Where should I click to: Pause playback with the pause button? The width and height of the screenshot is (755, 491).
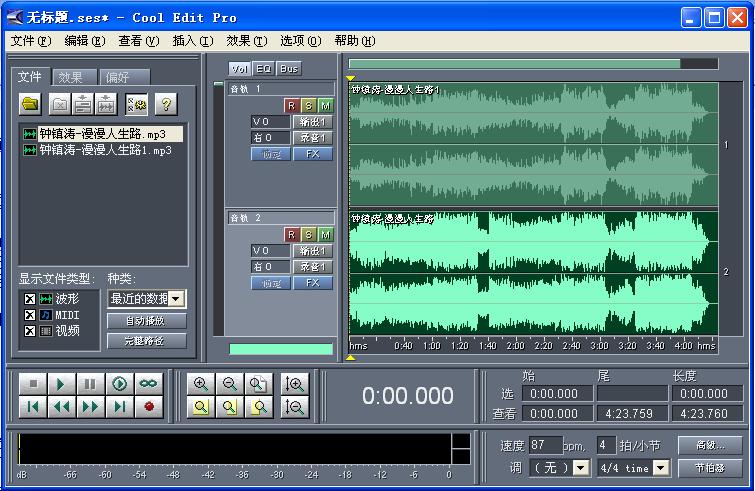tap(90, 384)
